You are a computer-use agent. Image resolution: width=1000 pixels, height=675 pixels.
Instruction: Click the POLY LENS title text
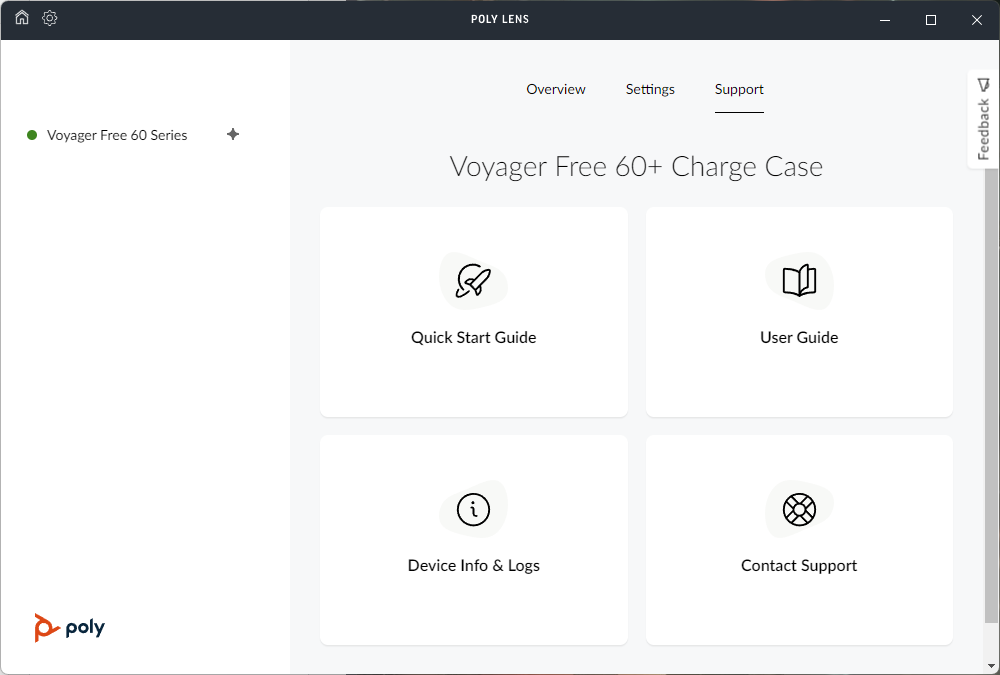tap(500, 19)
